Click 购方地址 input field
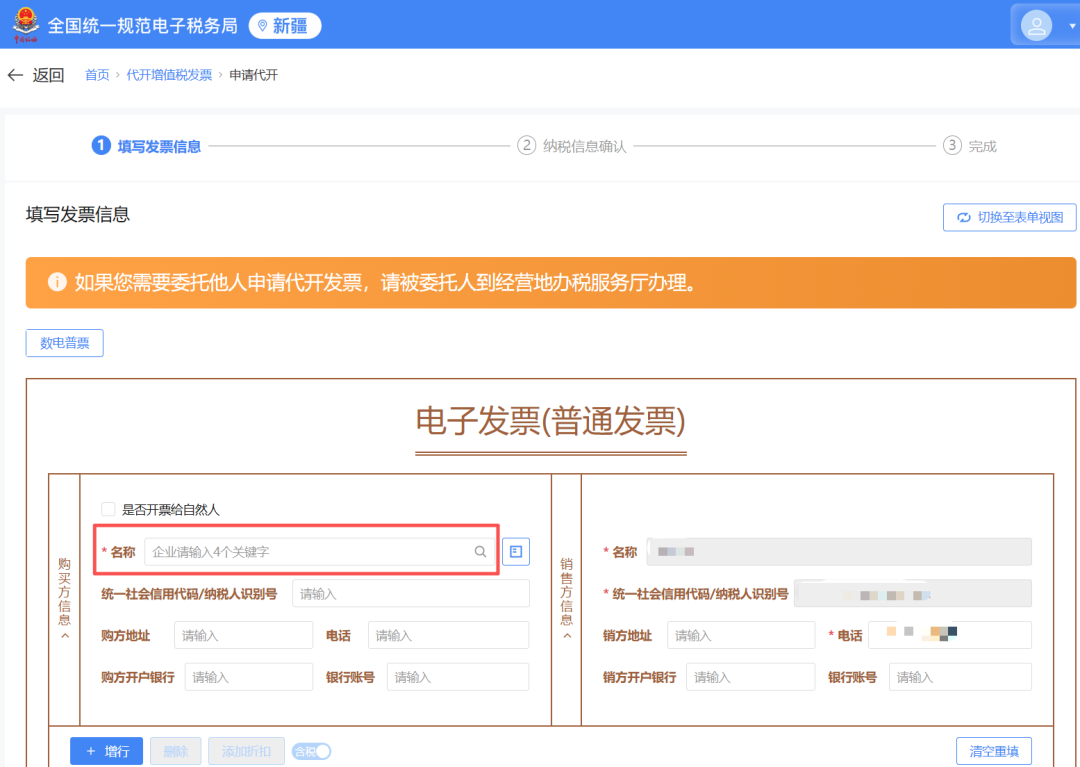 [243, 635]
